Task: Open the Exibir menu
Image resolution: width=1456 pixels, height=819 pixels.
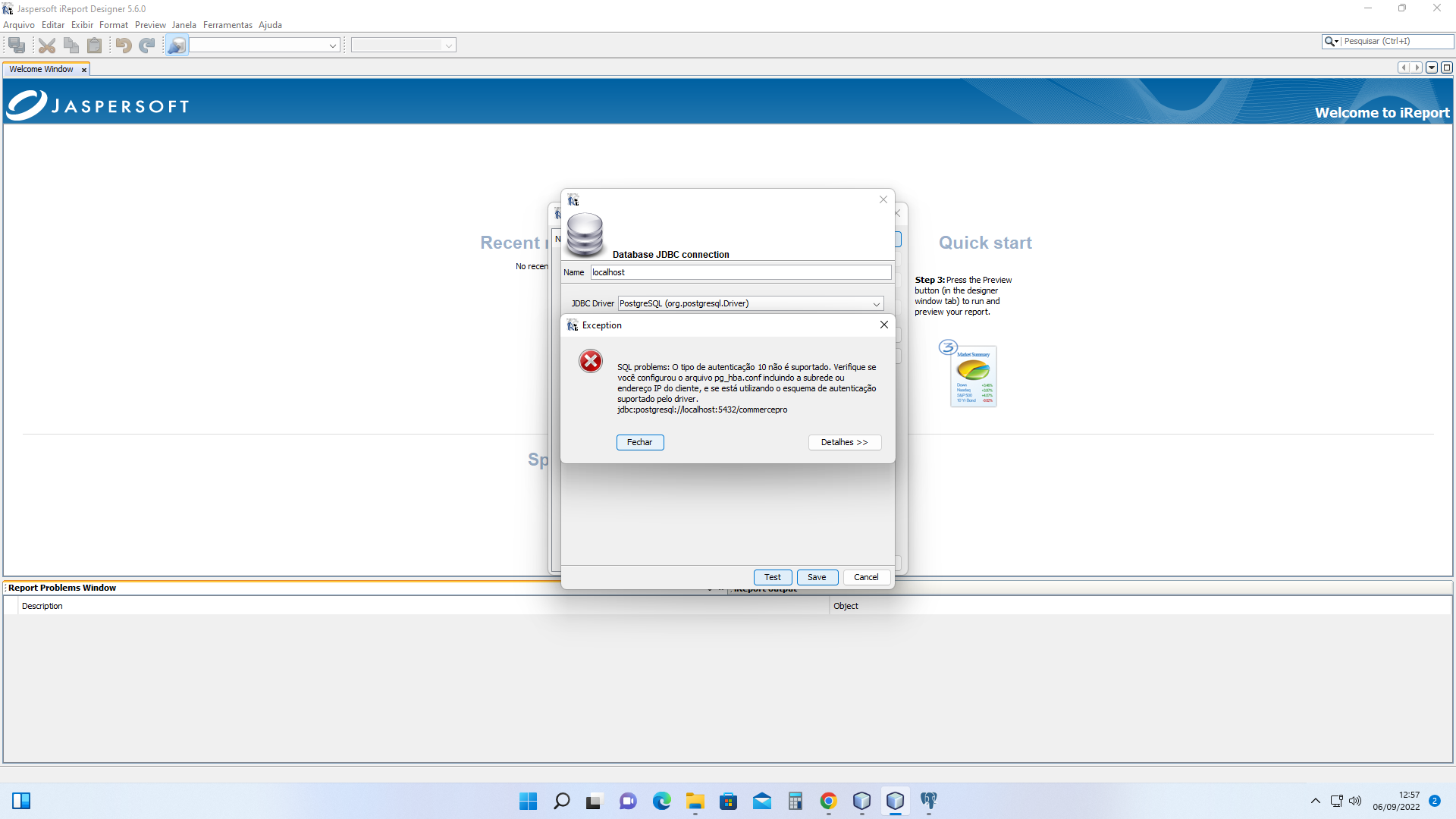Action: pos(82,25)
